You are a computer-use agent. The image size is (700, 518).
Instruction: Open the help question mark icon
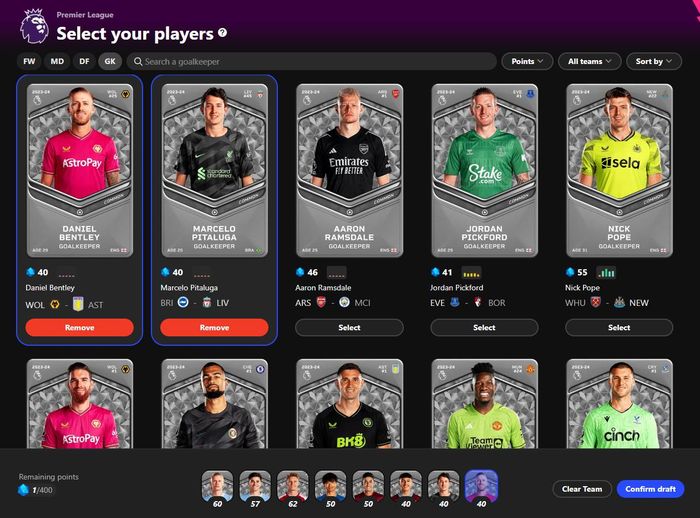222,33
